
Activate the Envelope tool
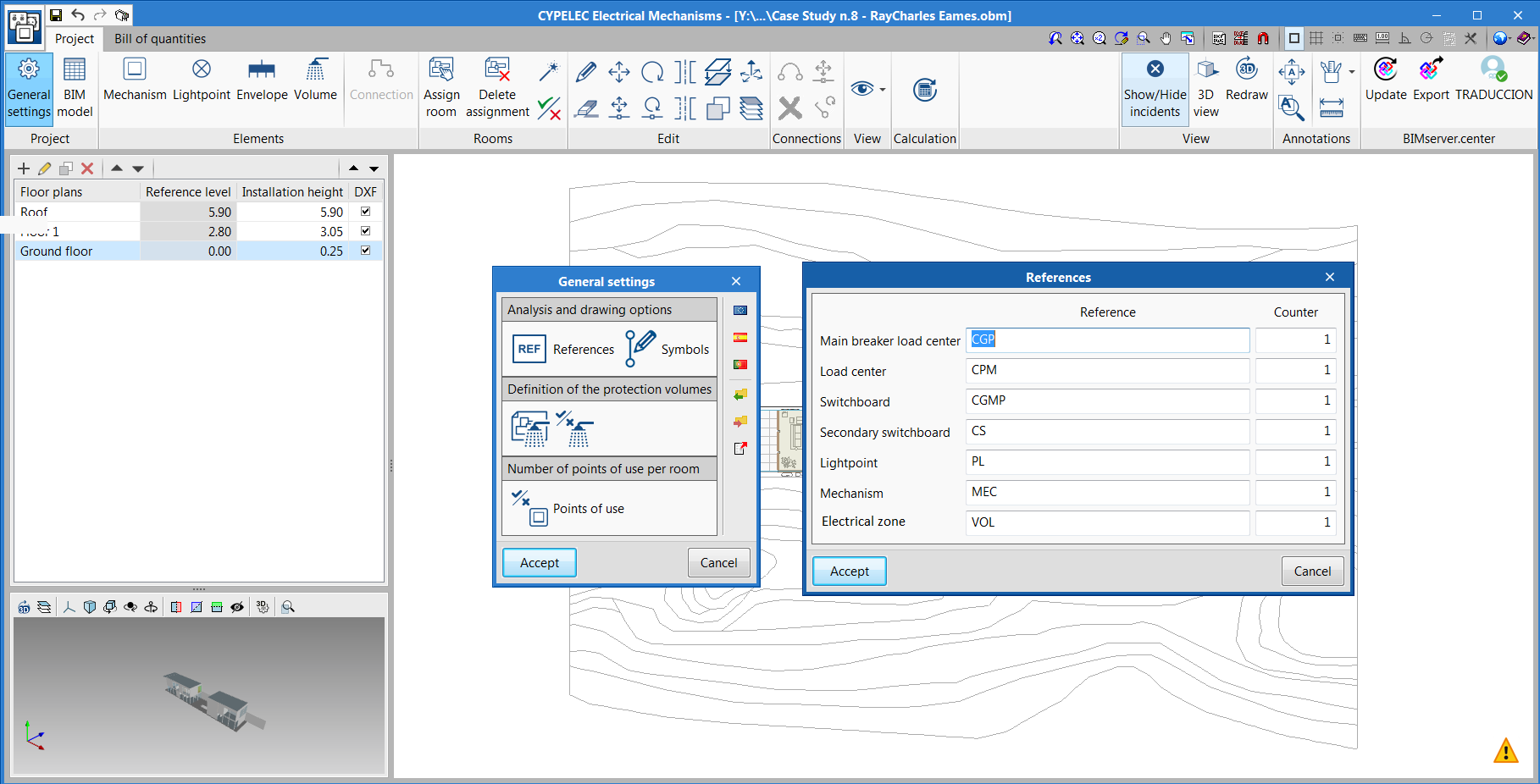coord(262,82)
